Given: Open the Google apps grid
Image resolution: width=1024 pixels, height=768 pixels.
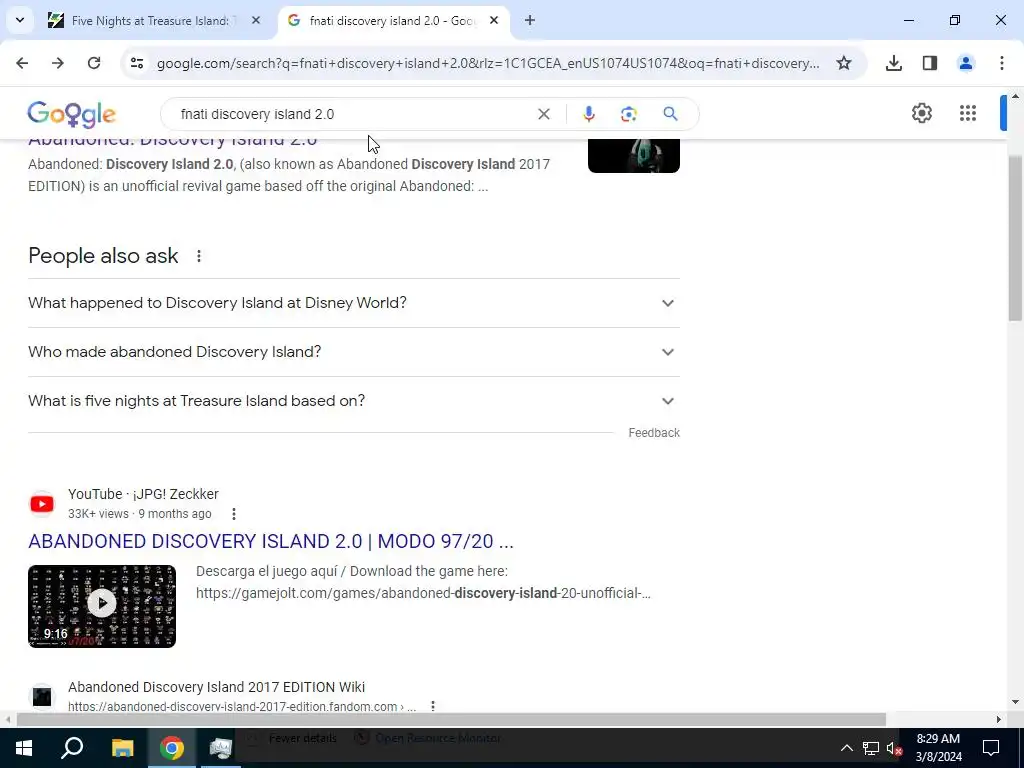Looking at the screenshot, I should 968,113.
